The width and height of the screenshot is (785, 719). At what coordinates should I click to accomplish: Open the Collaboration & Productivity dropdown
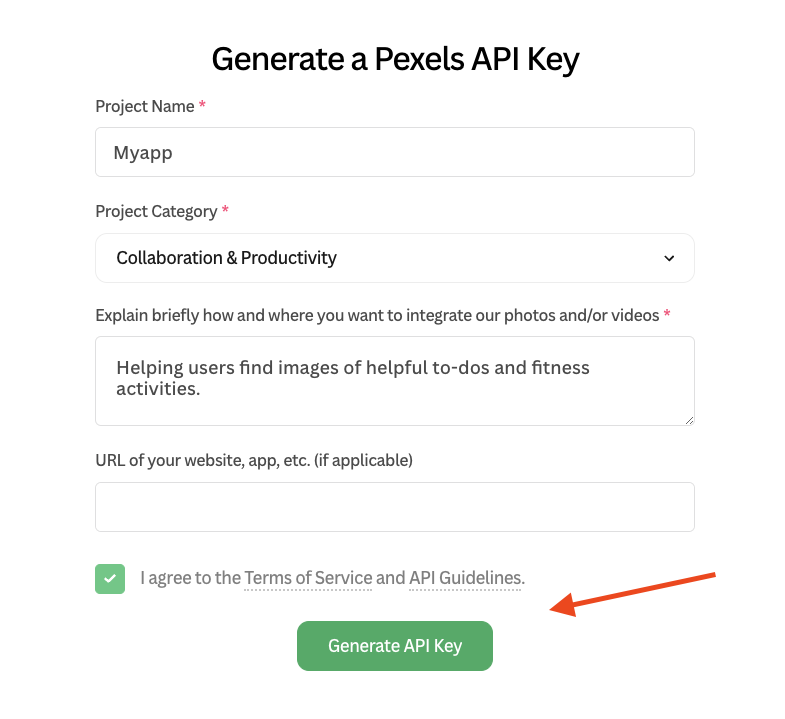point(395,258)
